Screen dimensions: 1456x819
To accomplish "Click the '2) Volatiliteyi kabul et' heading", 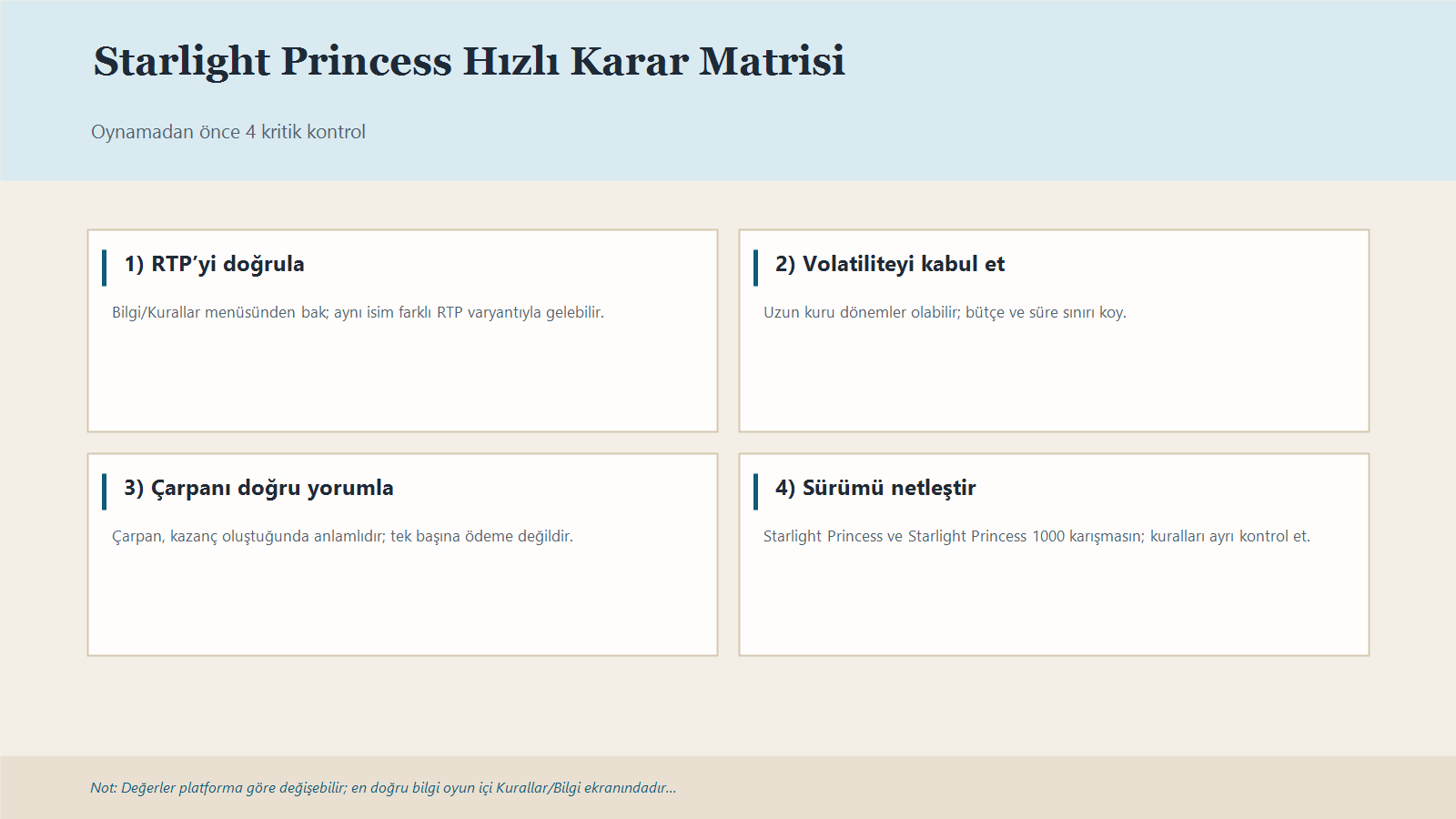I will 888,264.
